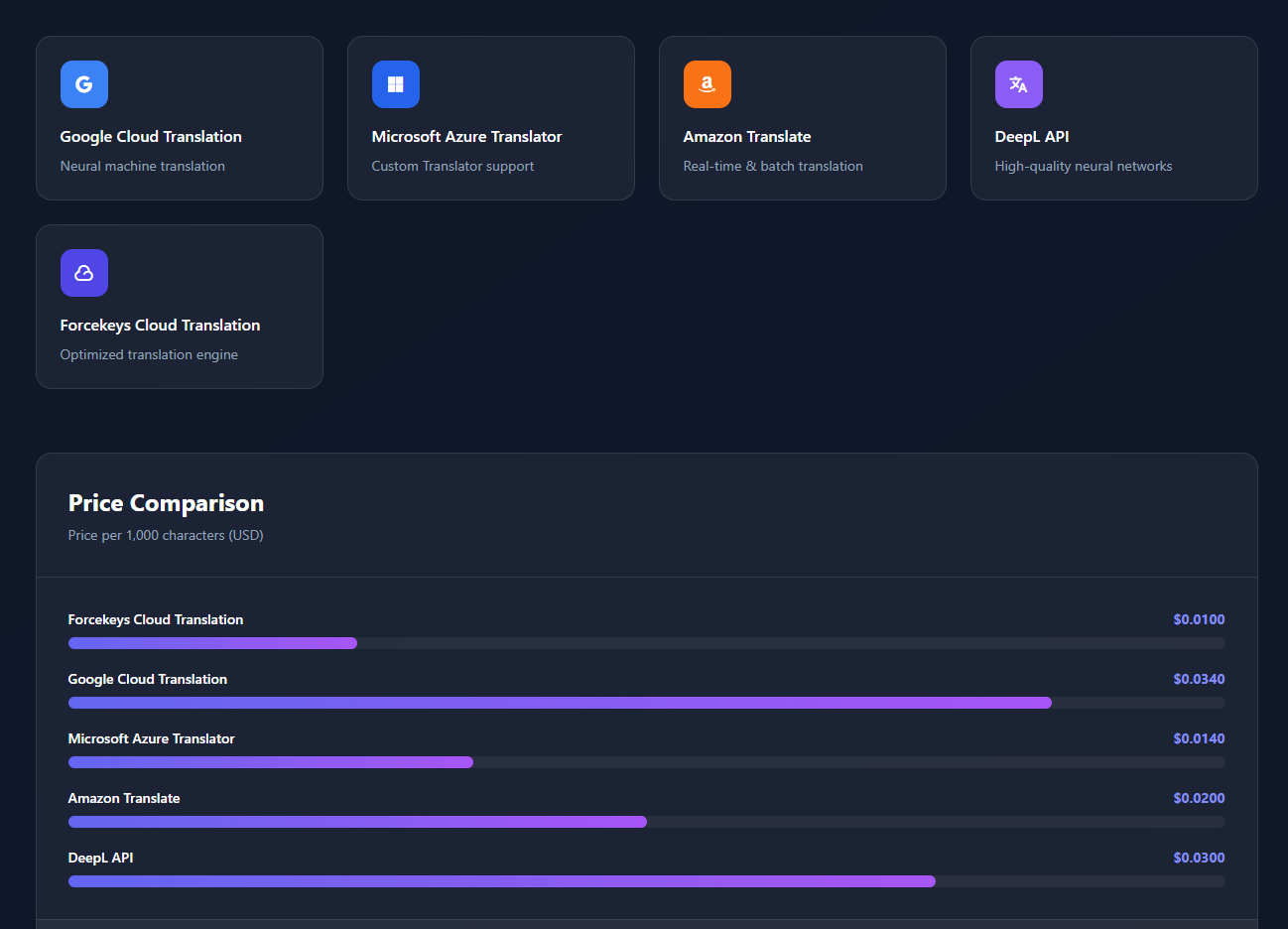Screen dimensions: 1288x929
Task: Click the $0.0100 price value
Action: click(x=1199, y=619)
